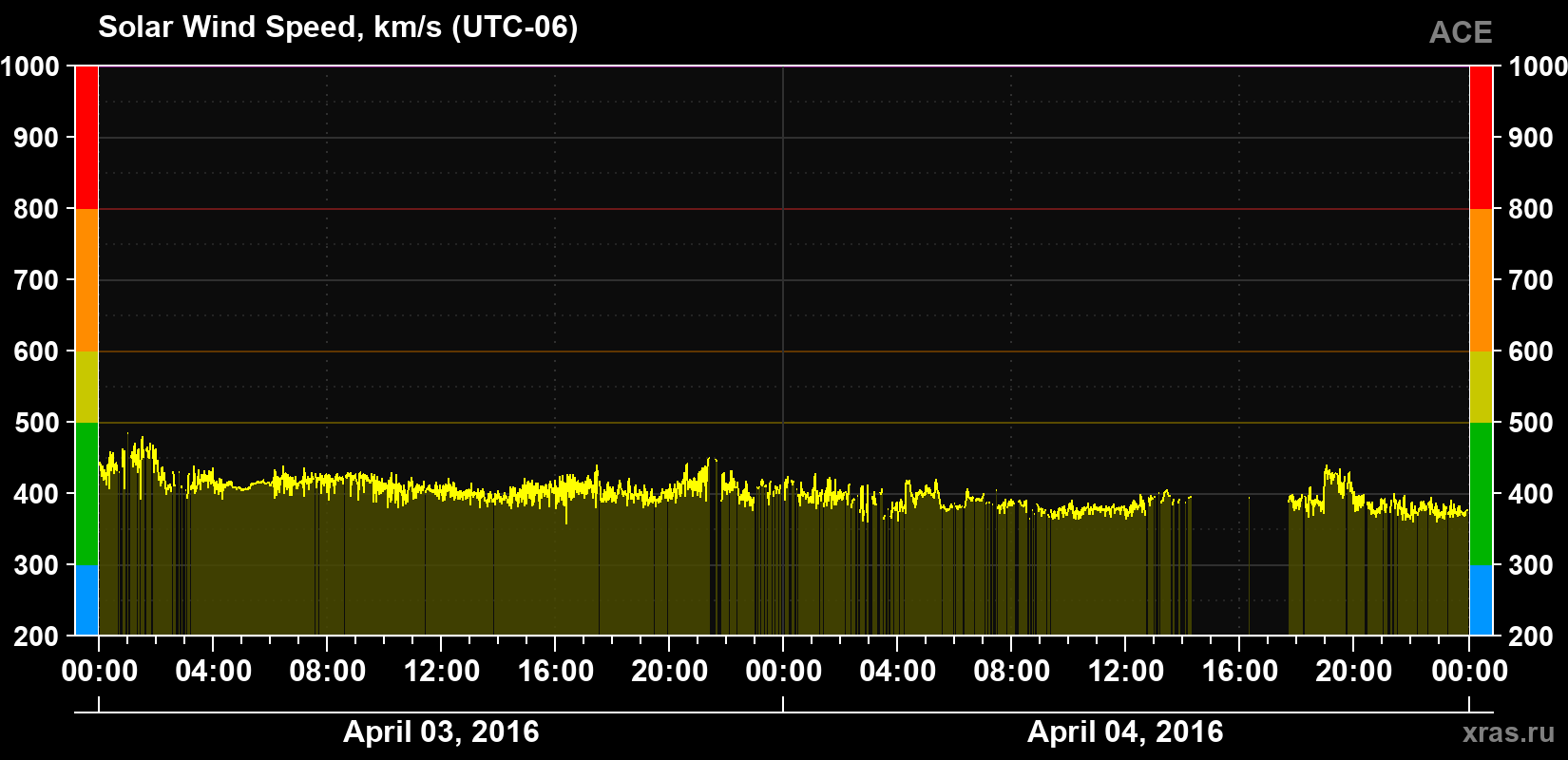Click the right-axis '200' label
This screenshot has width=1568, height=760.
tap(1531, 636)
